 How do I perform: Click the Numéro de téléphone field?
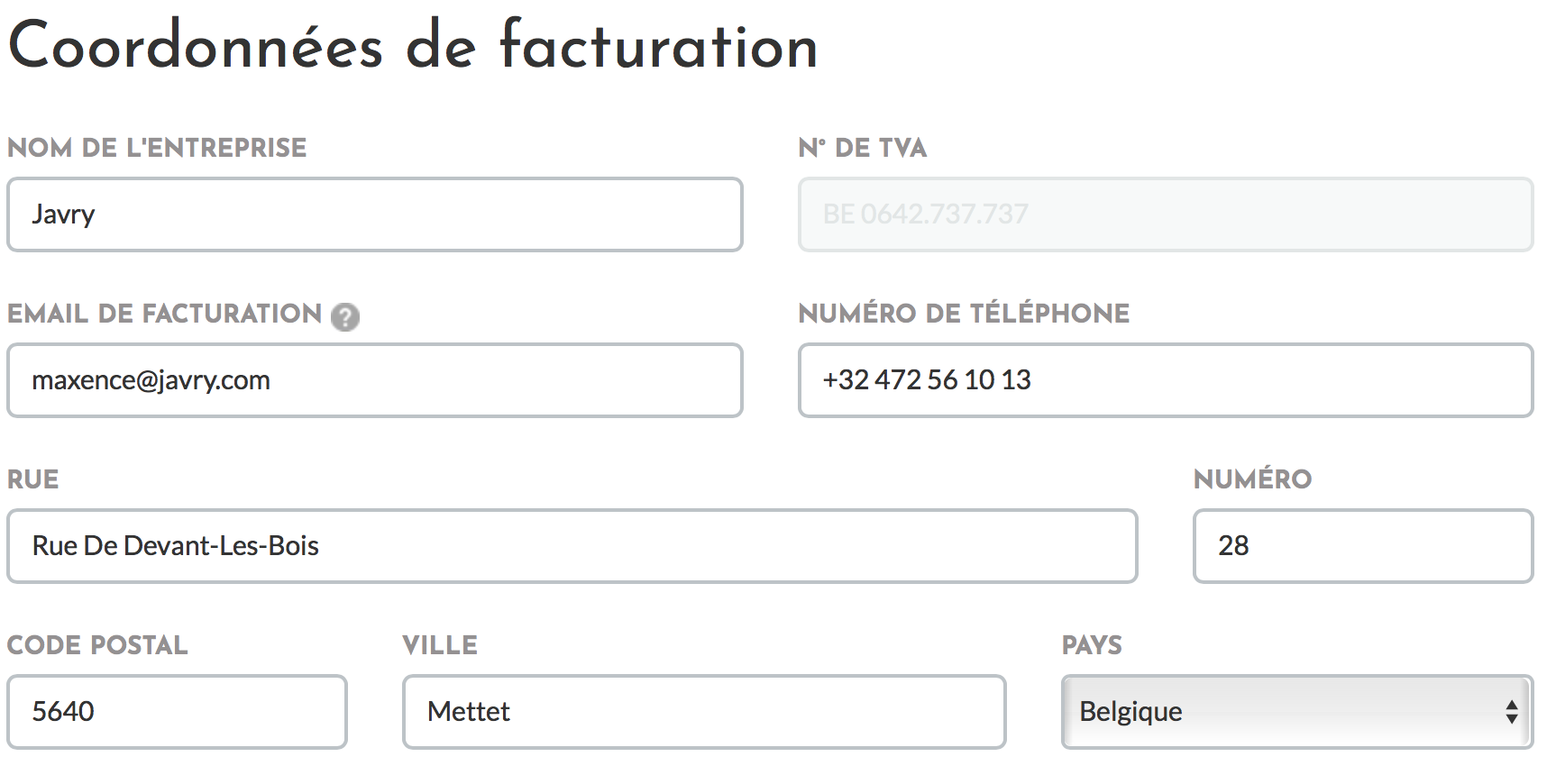(1166, 380)
